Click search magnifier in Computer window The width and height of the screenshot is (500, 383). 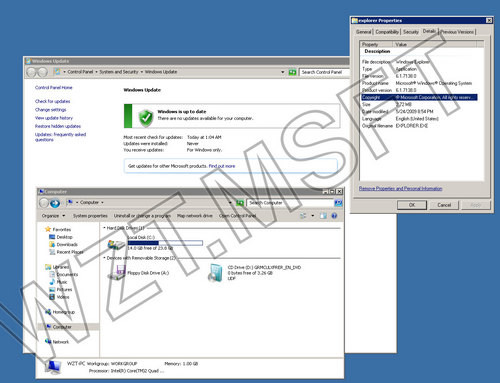click(x=338, y=203)
